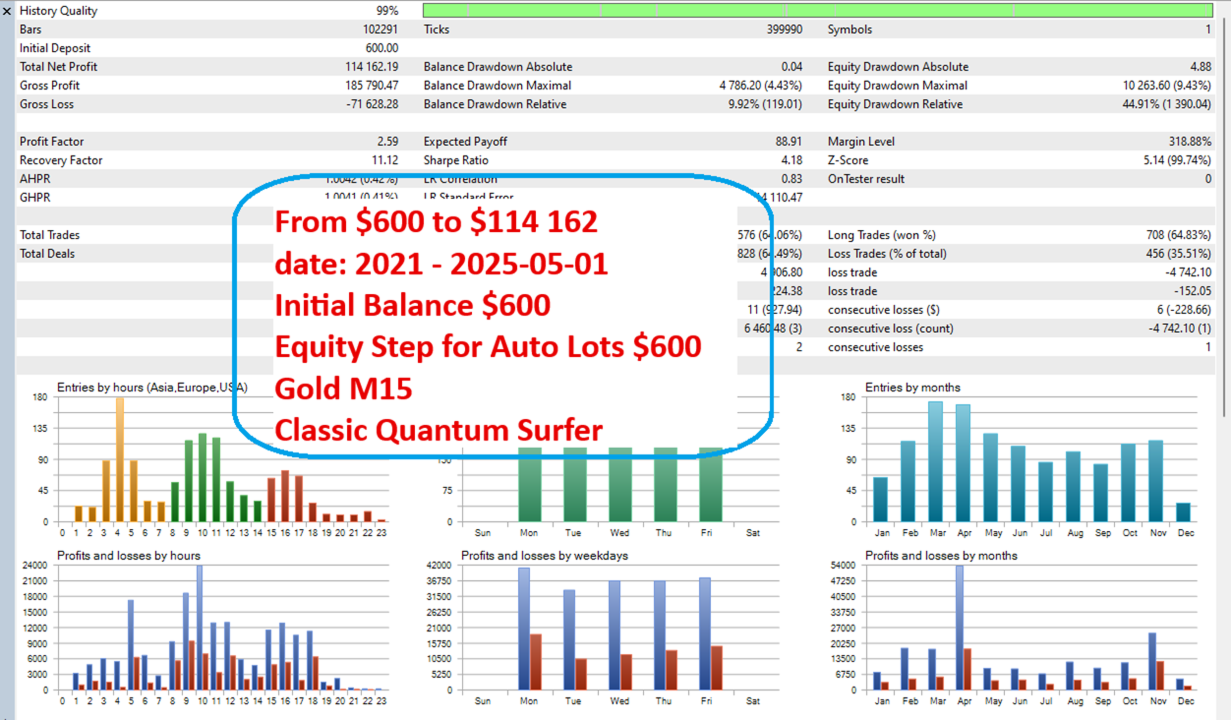Click the Mar bar in Entries by months
This screenshot has width=1231, height=720.
point(935,461)
